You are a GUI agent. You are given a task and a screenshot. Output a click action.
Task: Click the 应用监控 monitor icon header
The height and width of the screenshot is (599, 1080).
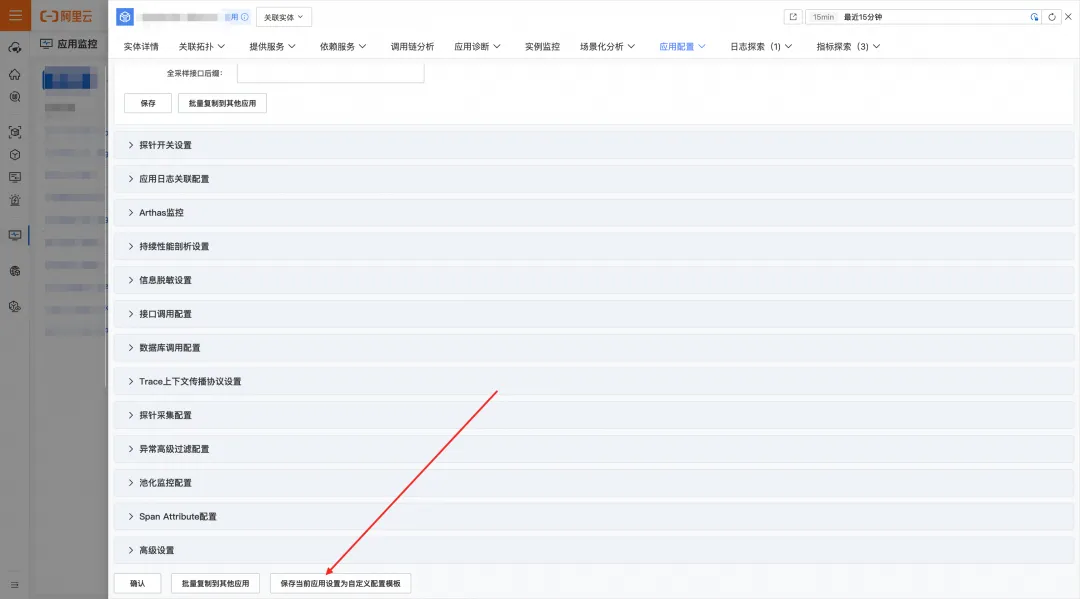(46, 44)
